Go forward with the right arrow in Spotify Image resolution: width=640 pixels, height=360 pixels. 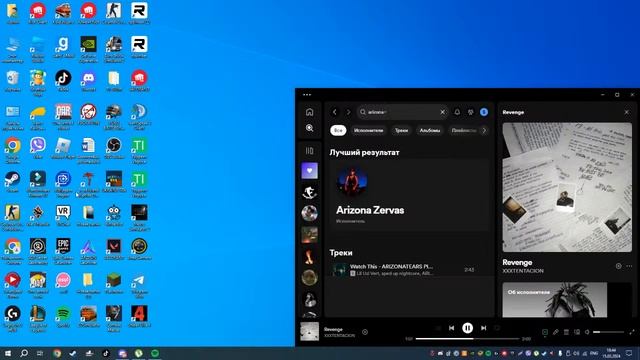(x=348, y=112)
